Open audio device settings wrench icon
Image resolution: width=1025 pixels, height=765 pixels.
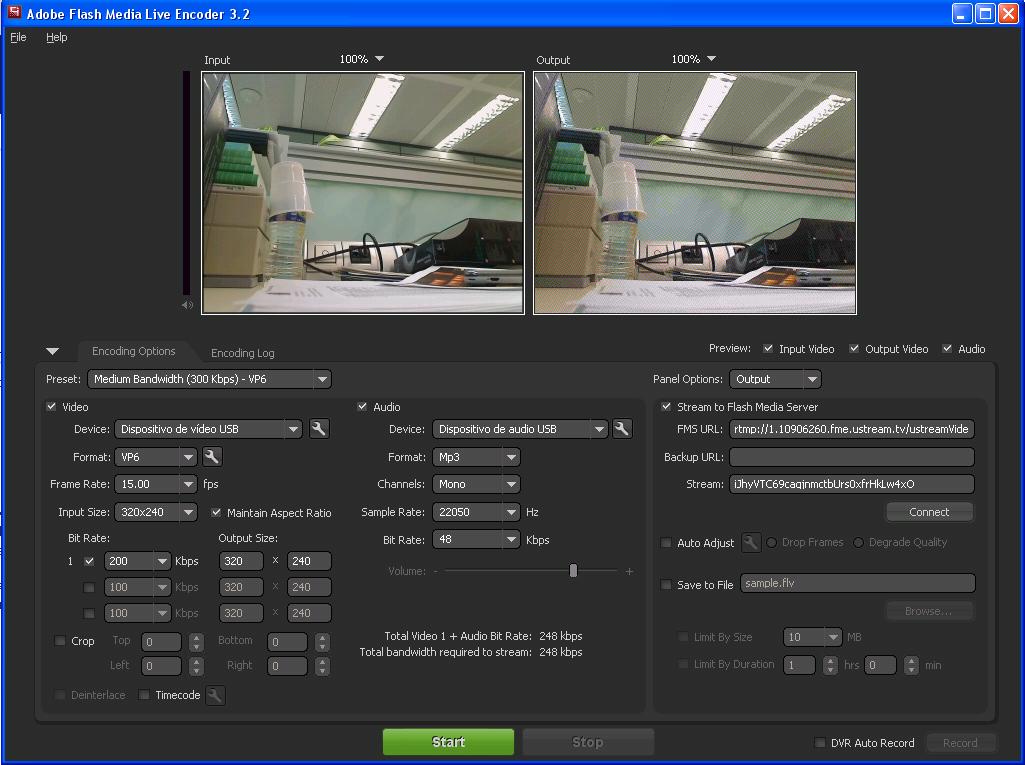[x=622, y=429]
